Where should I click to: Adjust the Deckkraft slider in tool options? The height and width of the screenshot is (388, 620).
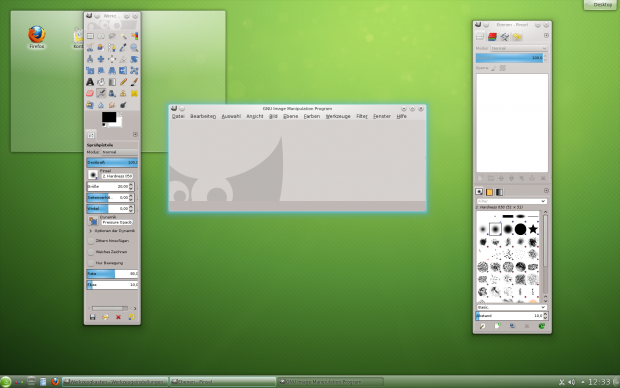click(x=112, y=163)
